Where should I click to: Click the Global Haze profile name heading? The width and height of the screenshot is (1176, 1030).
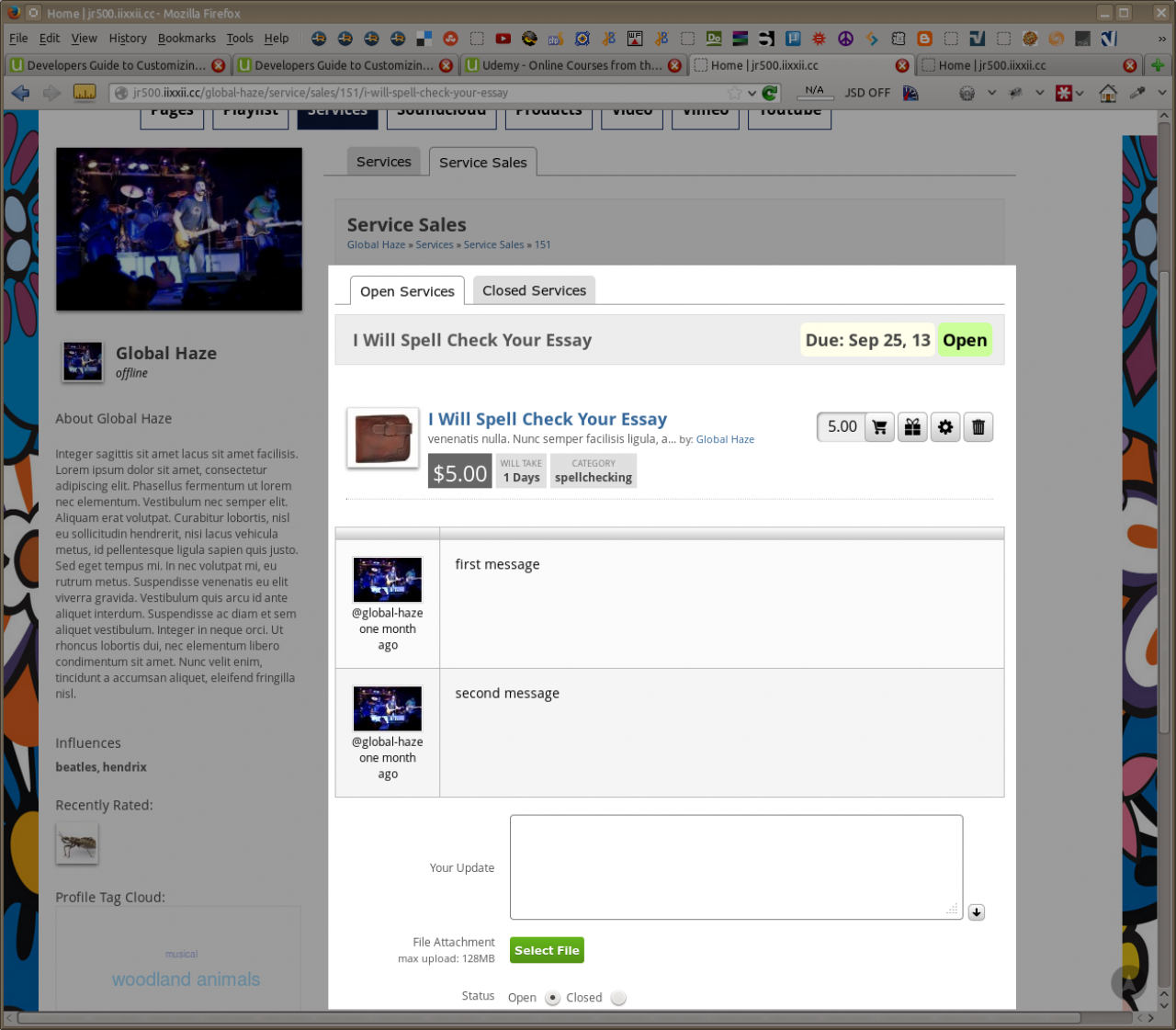click(166, 354)
